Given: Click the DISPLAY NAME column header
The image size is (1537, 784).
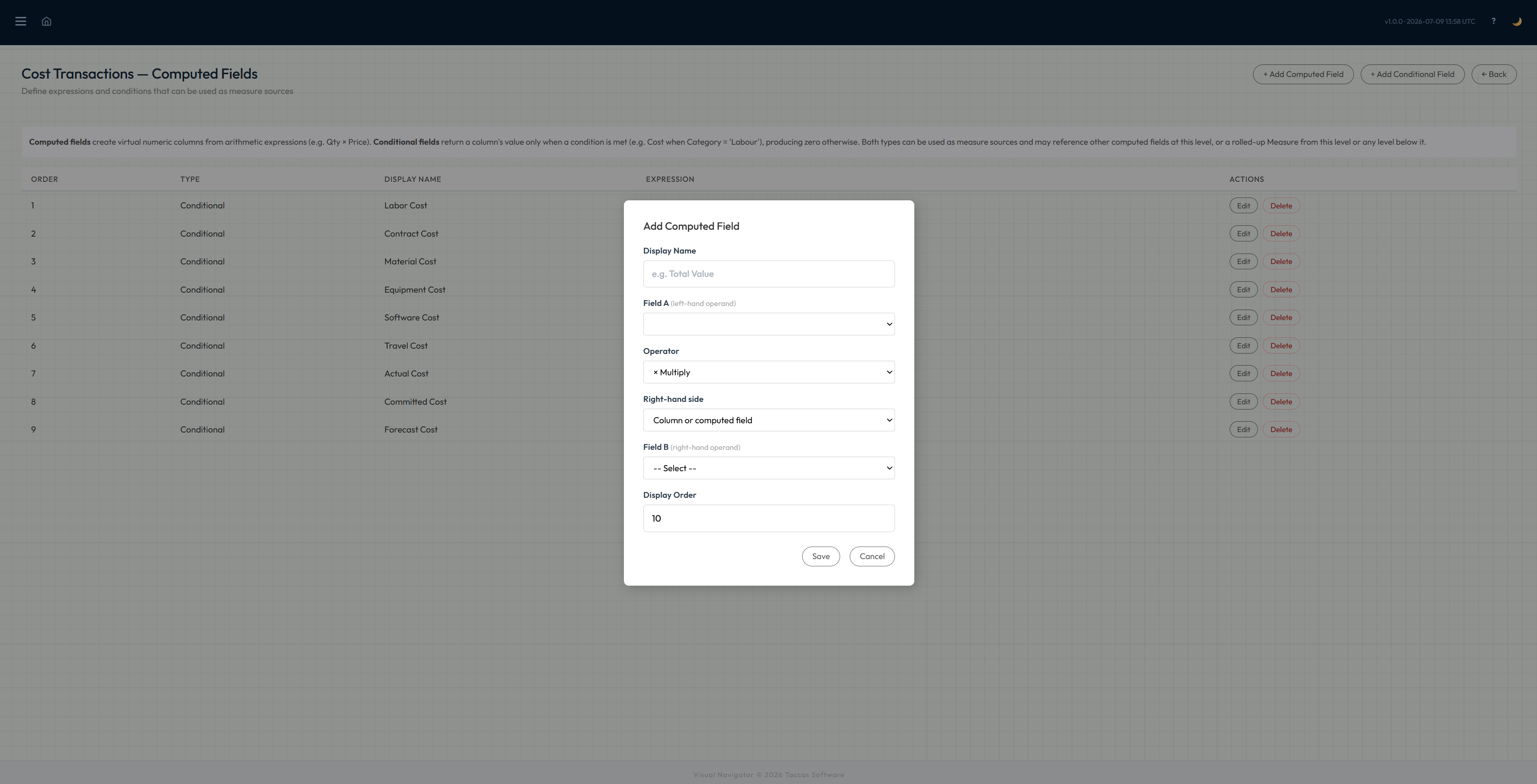Looking at the screenshot, I should click(x=413, y=179).
